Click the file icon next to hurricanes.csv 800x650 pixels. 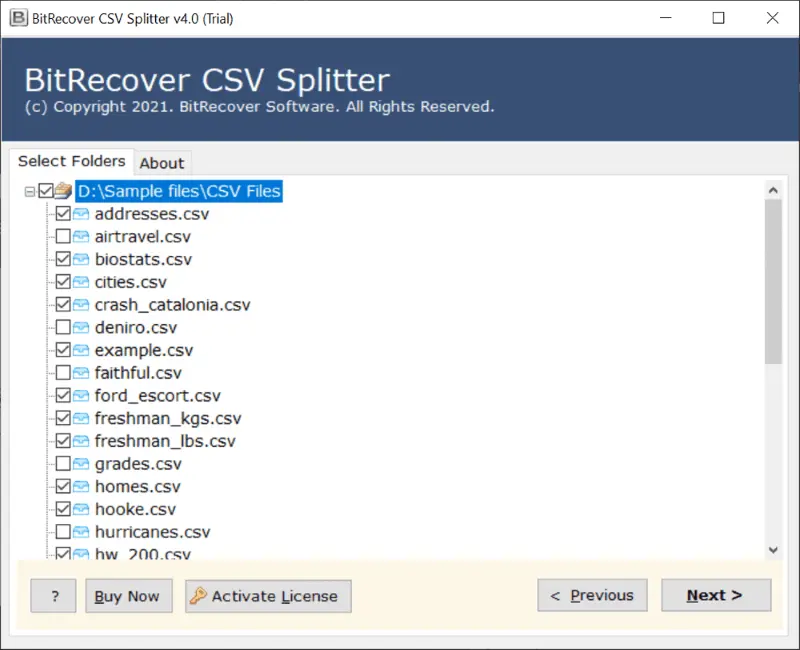point(81,532)
